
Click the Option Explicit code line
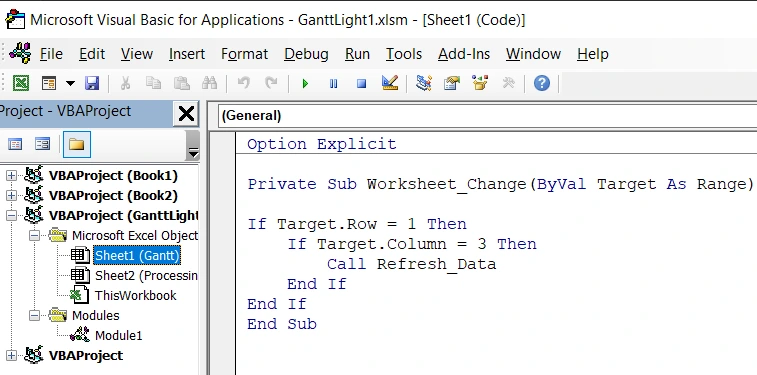click(x=322, y=144)
